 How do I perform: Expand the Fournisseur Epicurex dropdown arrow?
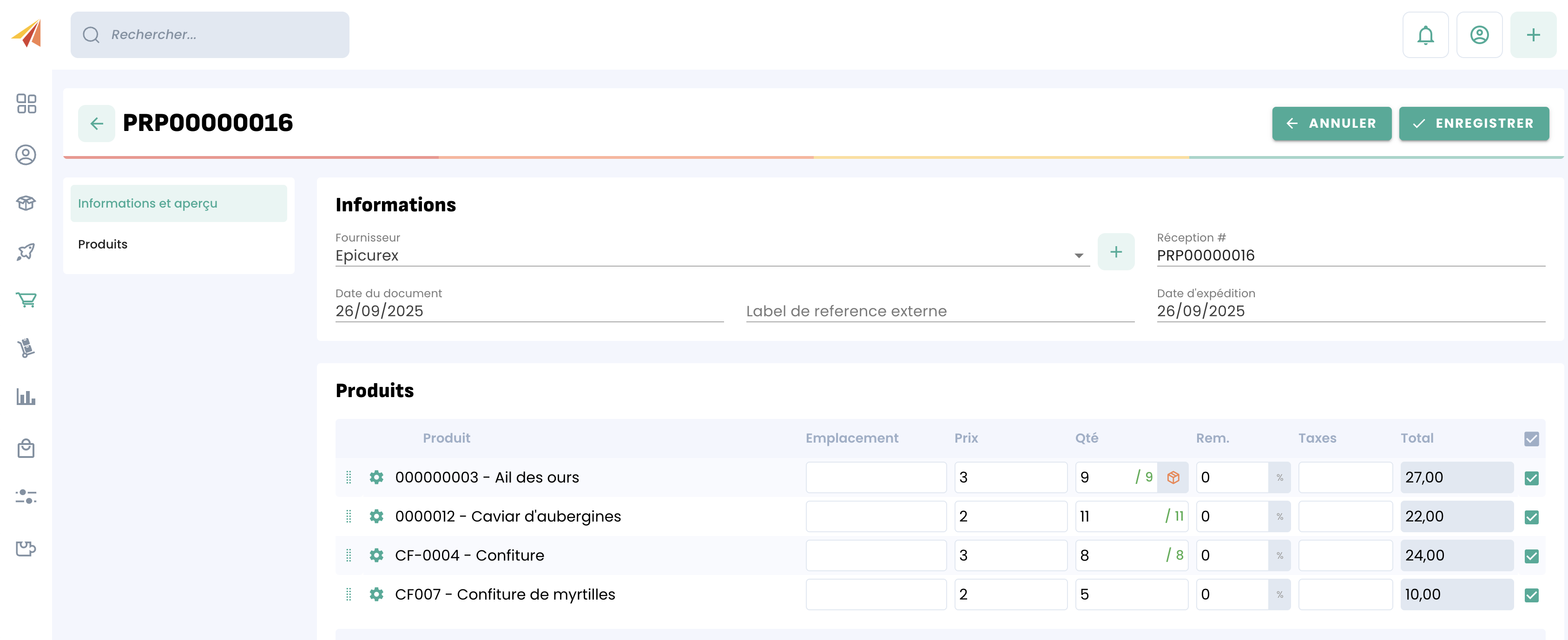click(x=1079, y=255)
